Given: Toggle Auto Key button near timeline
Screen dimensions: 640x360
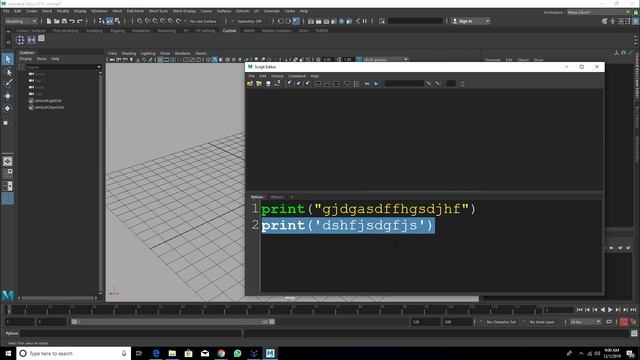Looking at the screenshot, I should click(x=623, y=322).
